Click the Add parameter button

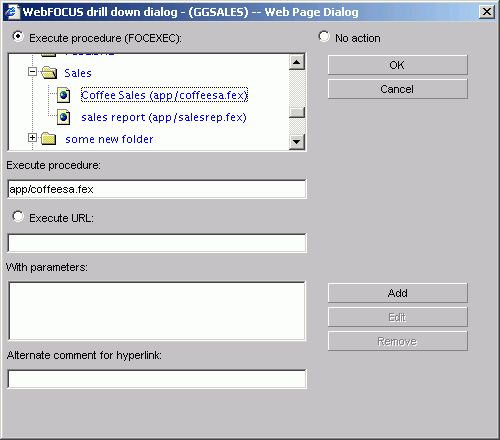tap(398, 293)
